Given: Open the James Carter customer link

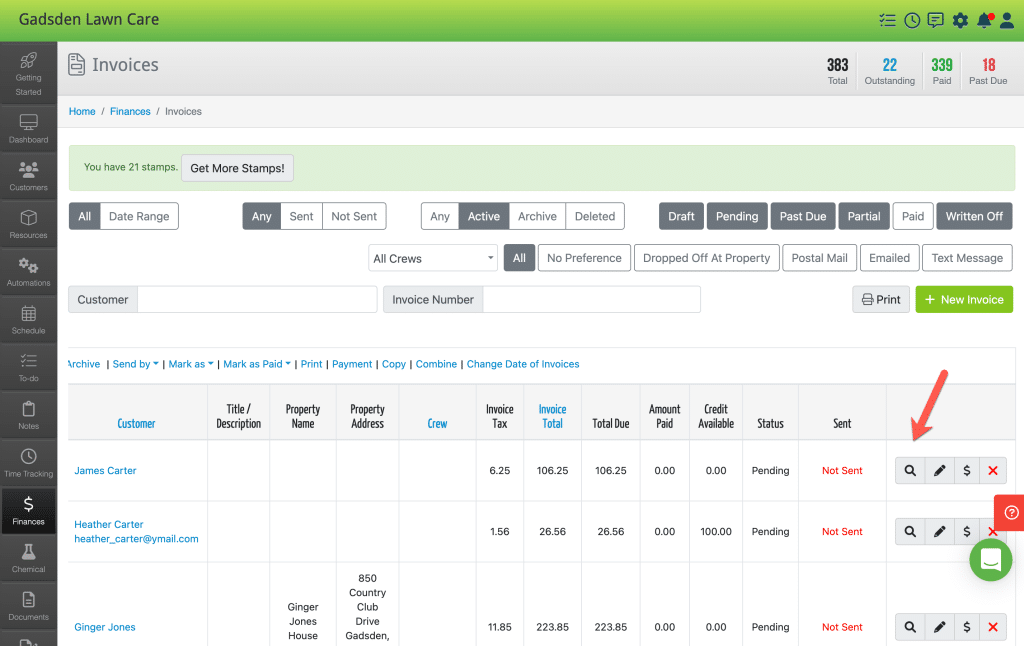Looking at the screenshot, I should coord(105,470).
